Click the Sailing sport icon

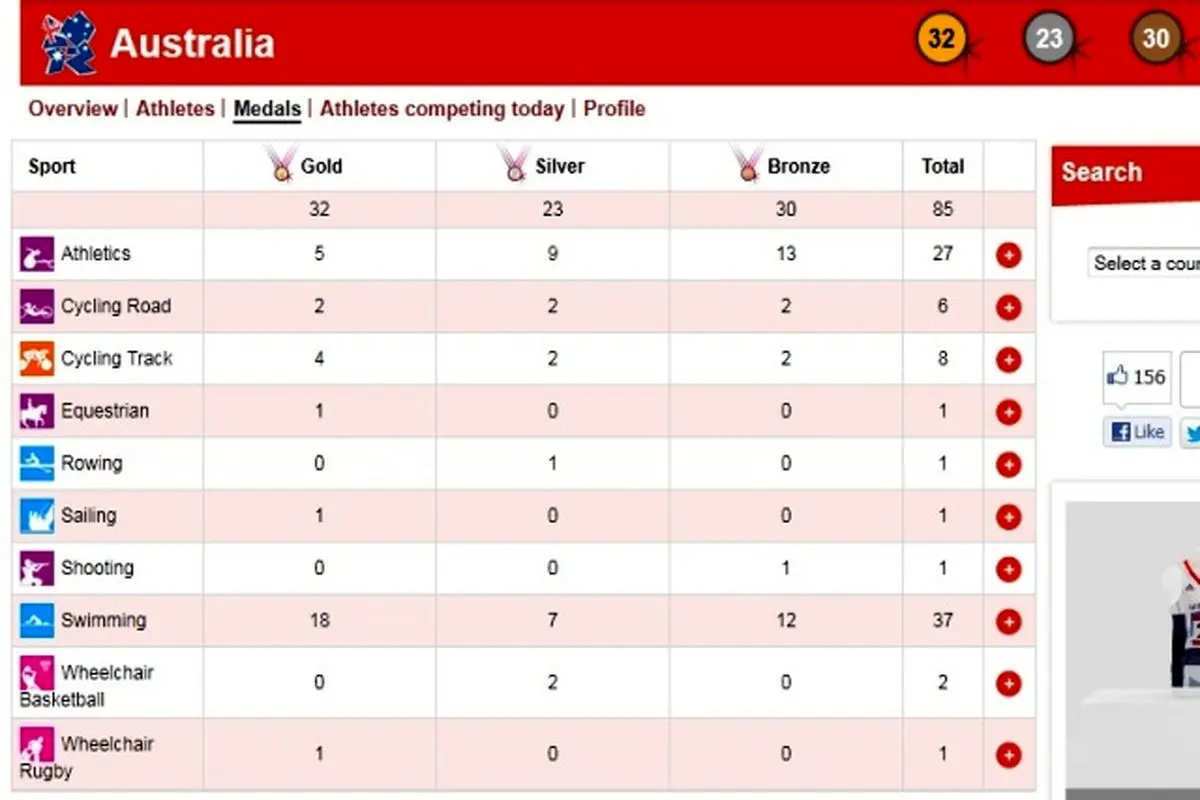(x=37, y=516)
